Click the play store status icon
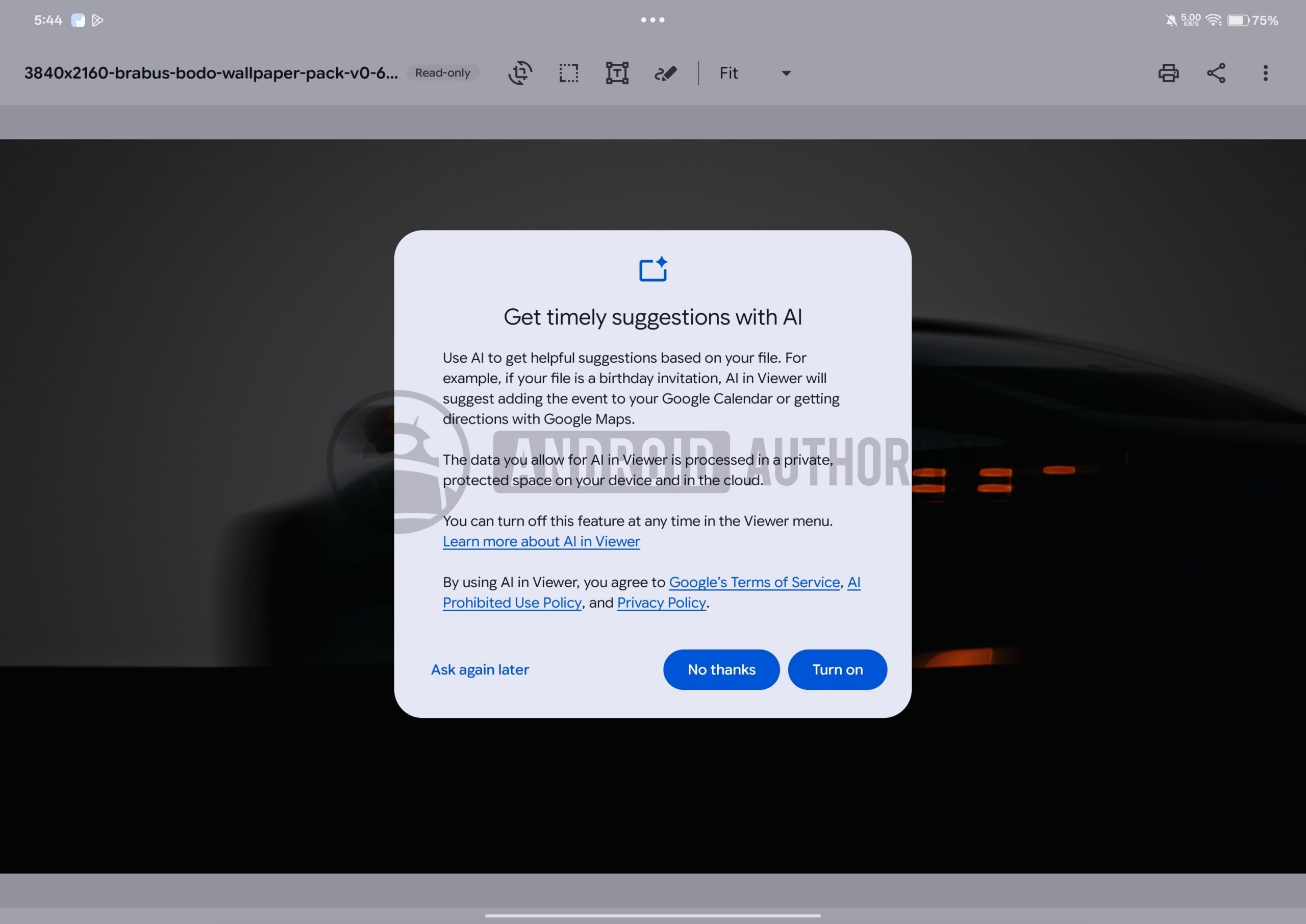The height and width of the screenshot is (924, 1306). (97, 20)
